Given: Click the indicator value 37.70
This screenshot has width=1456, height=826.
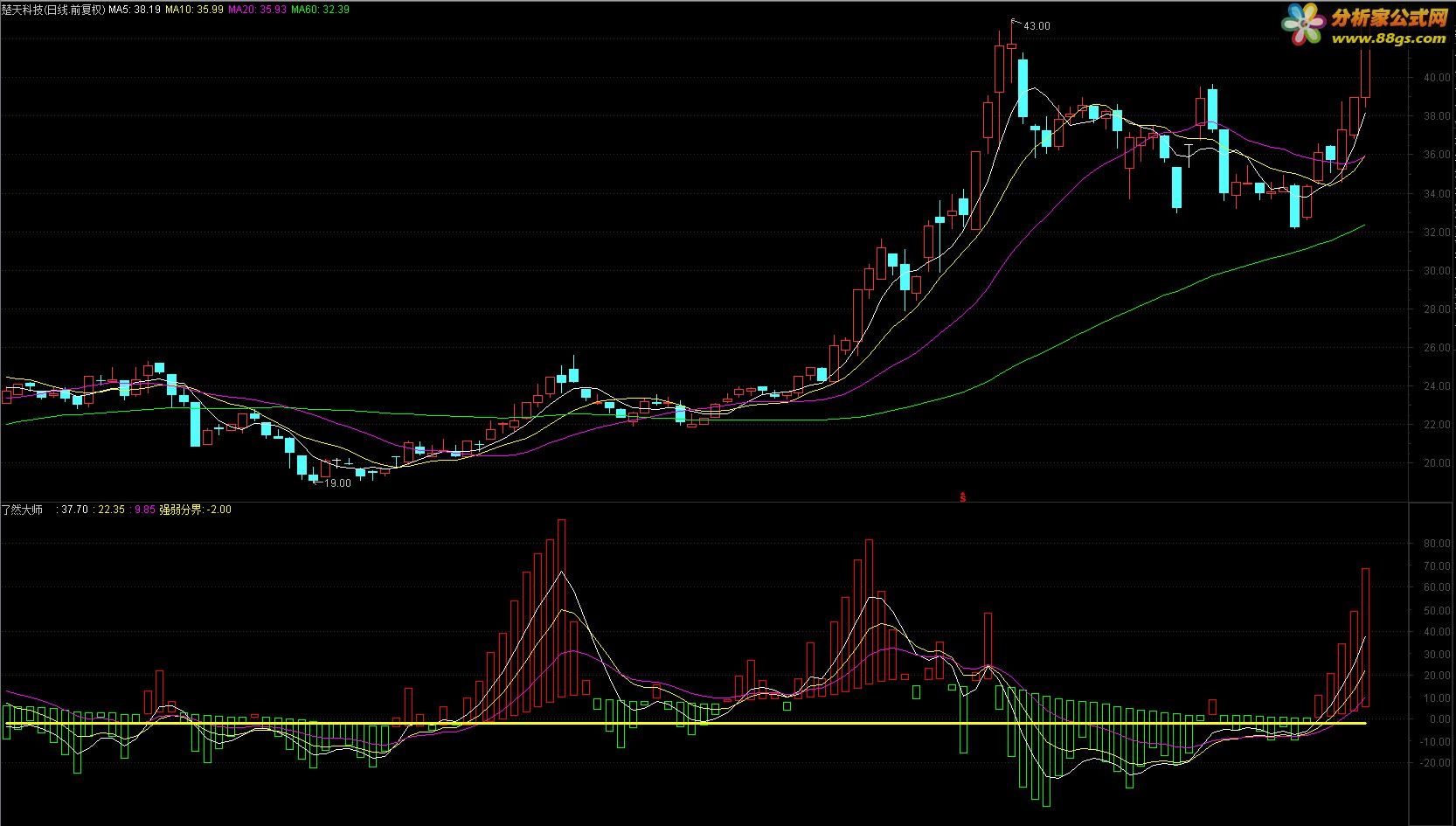Looking at the screenshot, I should 74,510.
